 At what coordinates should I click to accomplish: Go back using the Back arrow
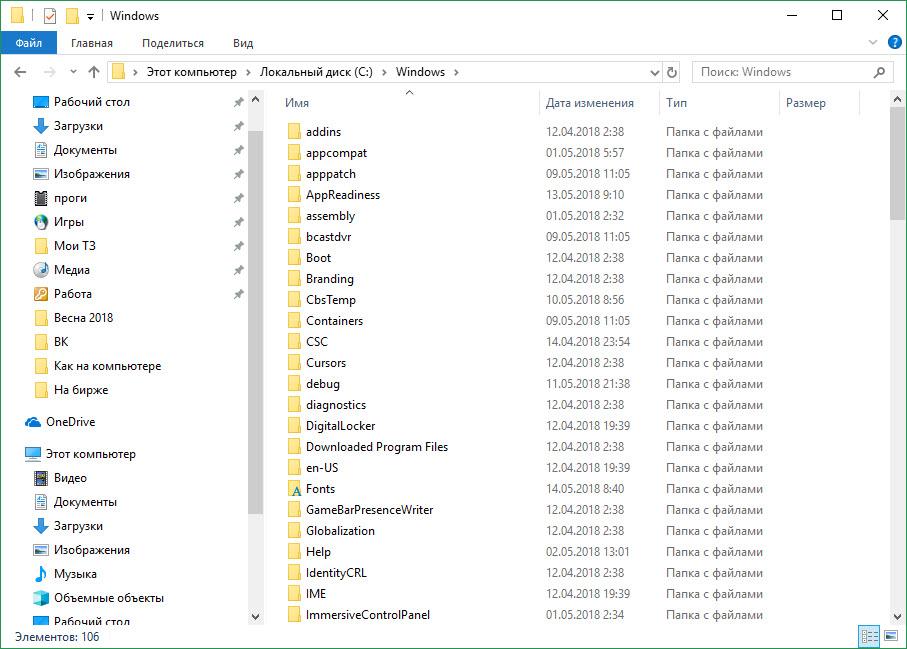[x=21, y=72]
